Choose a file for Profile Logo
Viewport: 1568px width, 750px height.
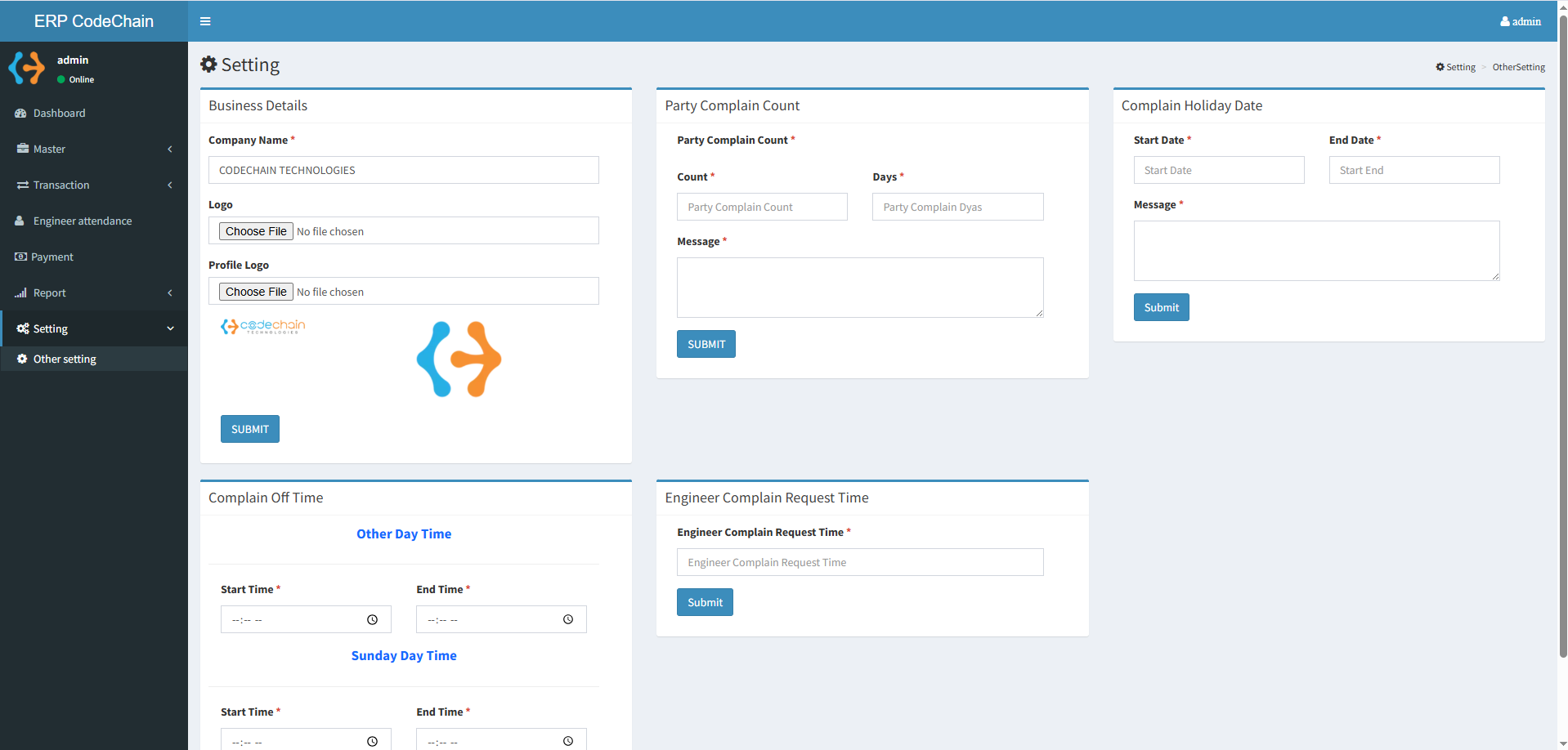(x=256, y=292)
